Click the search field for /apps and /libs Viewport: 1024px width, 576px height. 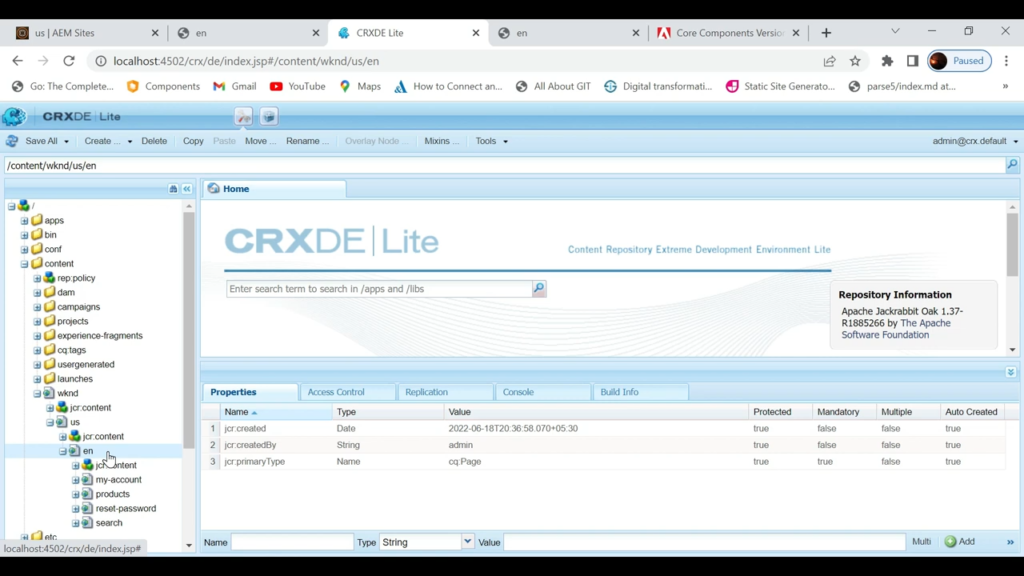click(x=380, y=288)
